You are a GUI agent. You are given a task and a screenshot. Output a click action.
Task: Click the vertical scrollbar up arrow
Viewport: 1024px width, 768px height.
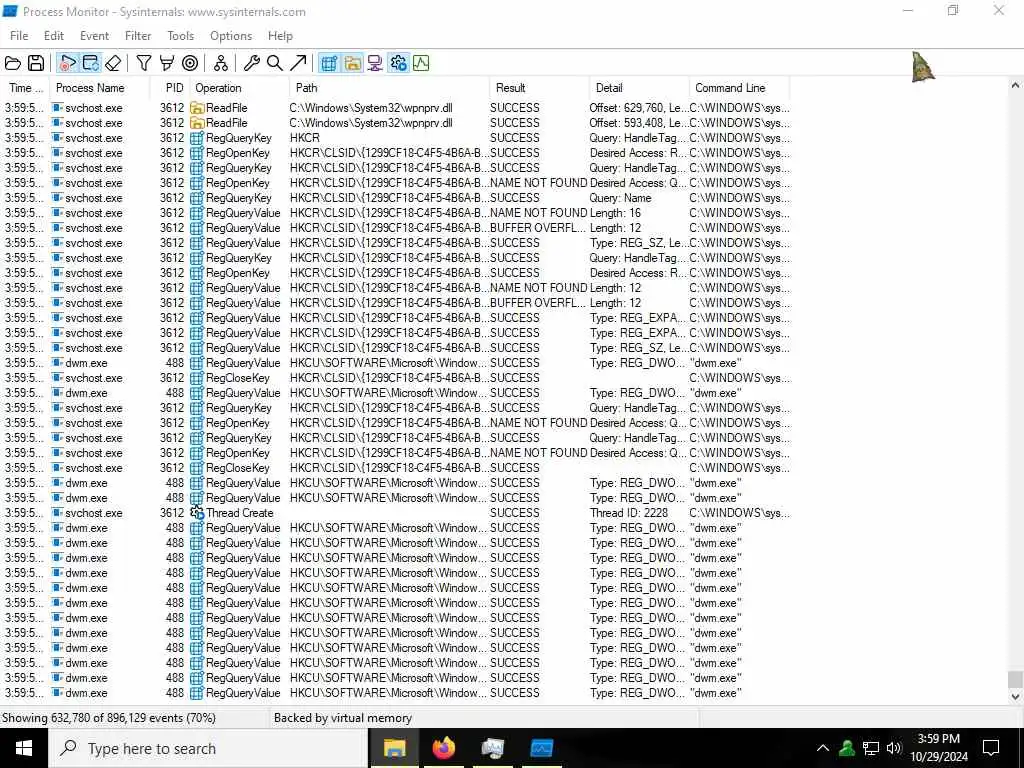click(1015, 86)
